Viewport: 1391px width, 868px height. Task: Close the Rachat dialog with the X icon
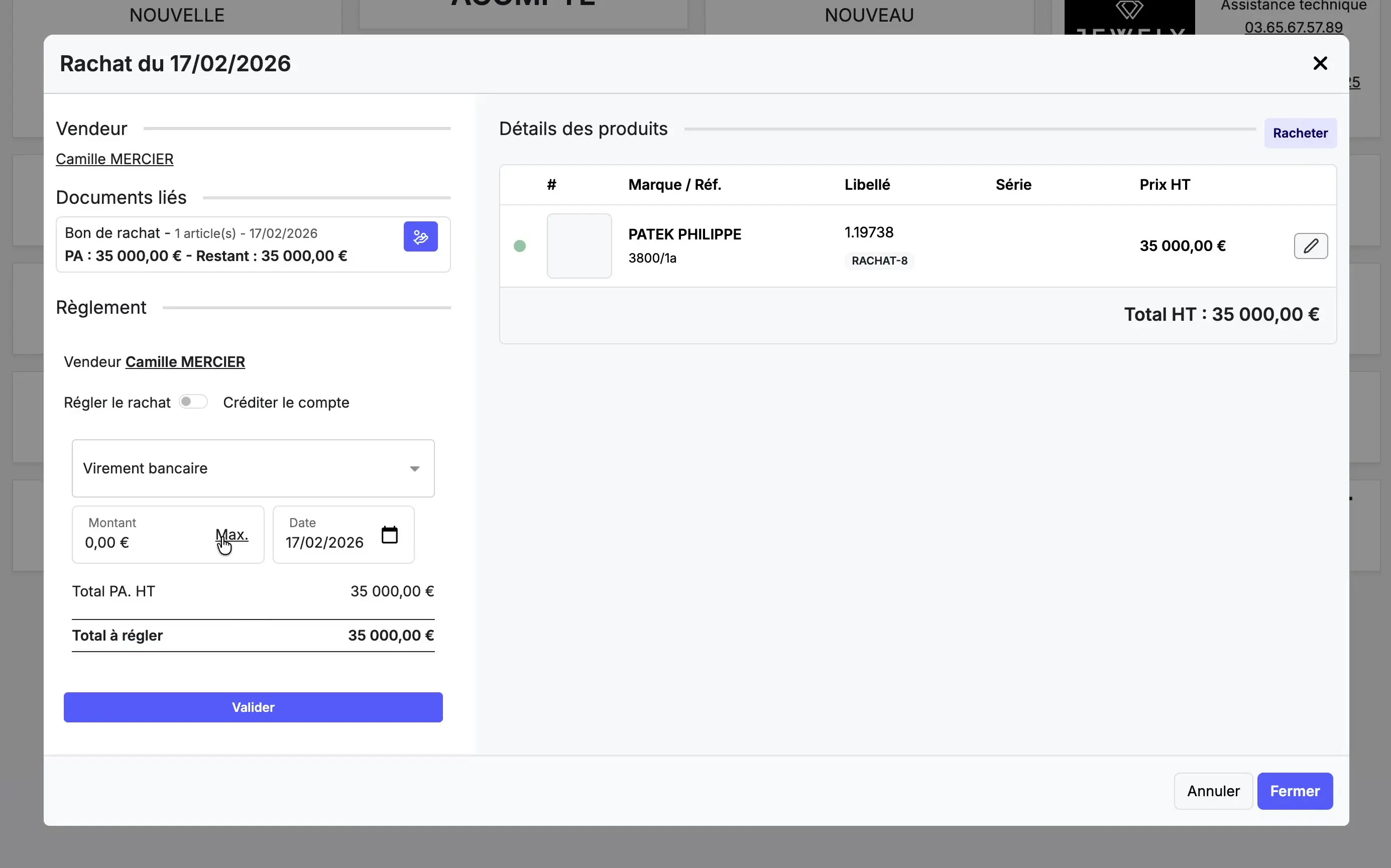click(1320, 63)
